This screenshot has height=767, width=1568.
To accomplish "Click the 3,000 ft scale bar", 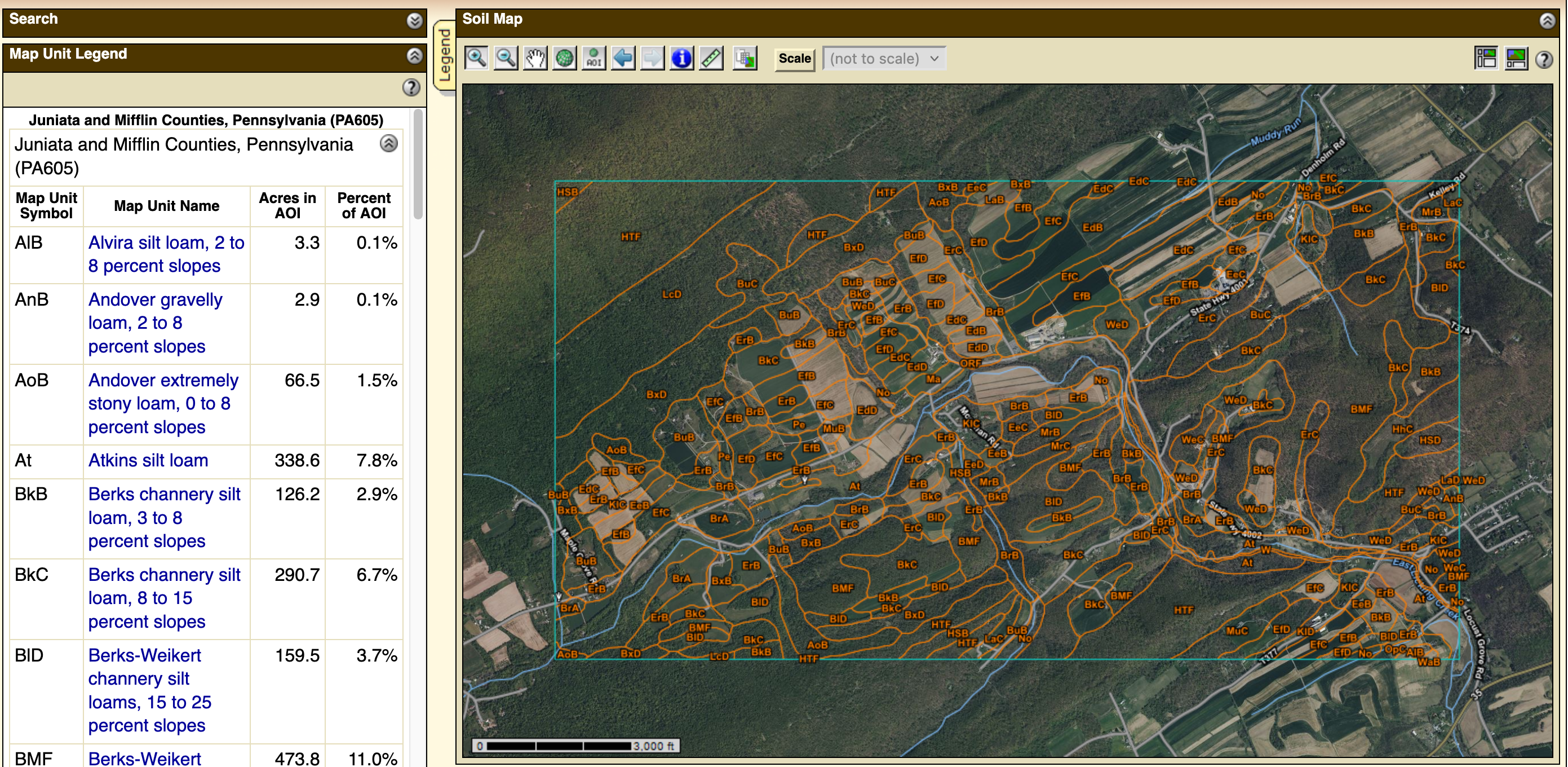I will pos(576,746).
